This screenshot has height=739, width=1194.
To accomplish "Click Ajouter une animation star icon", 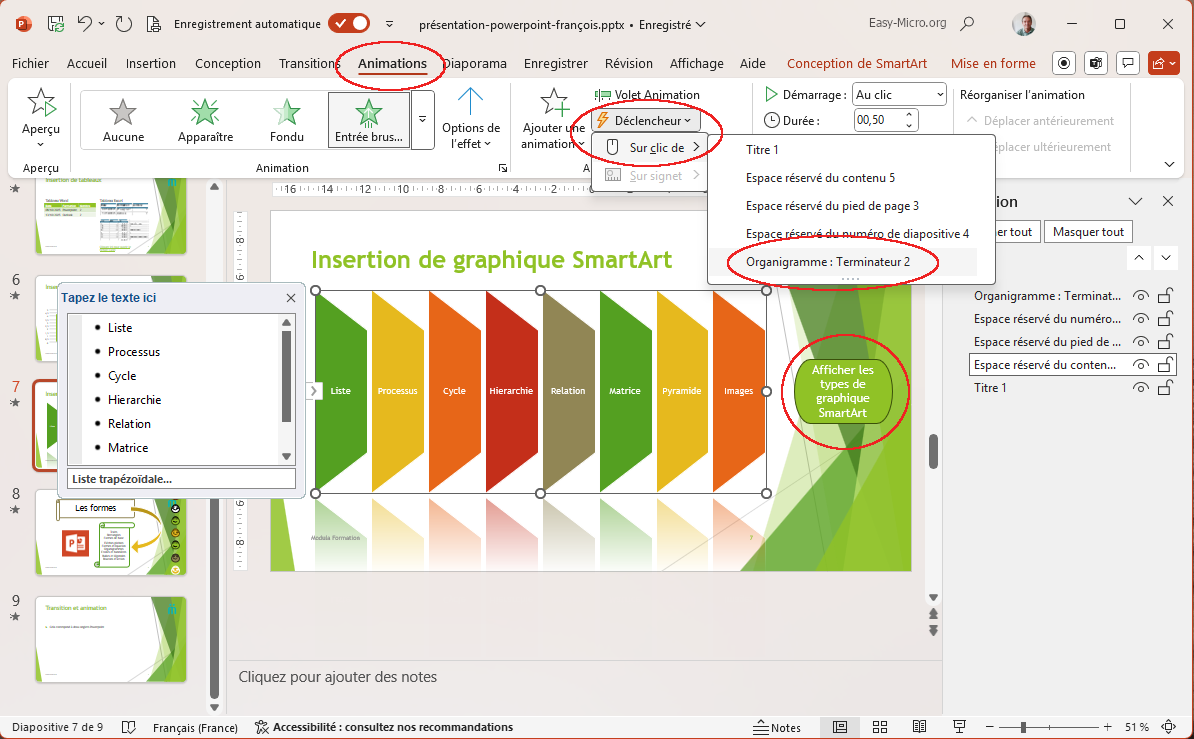I will (x=553, y=104).
